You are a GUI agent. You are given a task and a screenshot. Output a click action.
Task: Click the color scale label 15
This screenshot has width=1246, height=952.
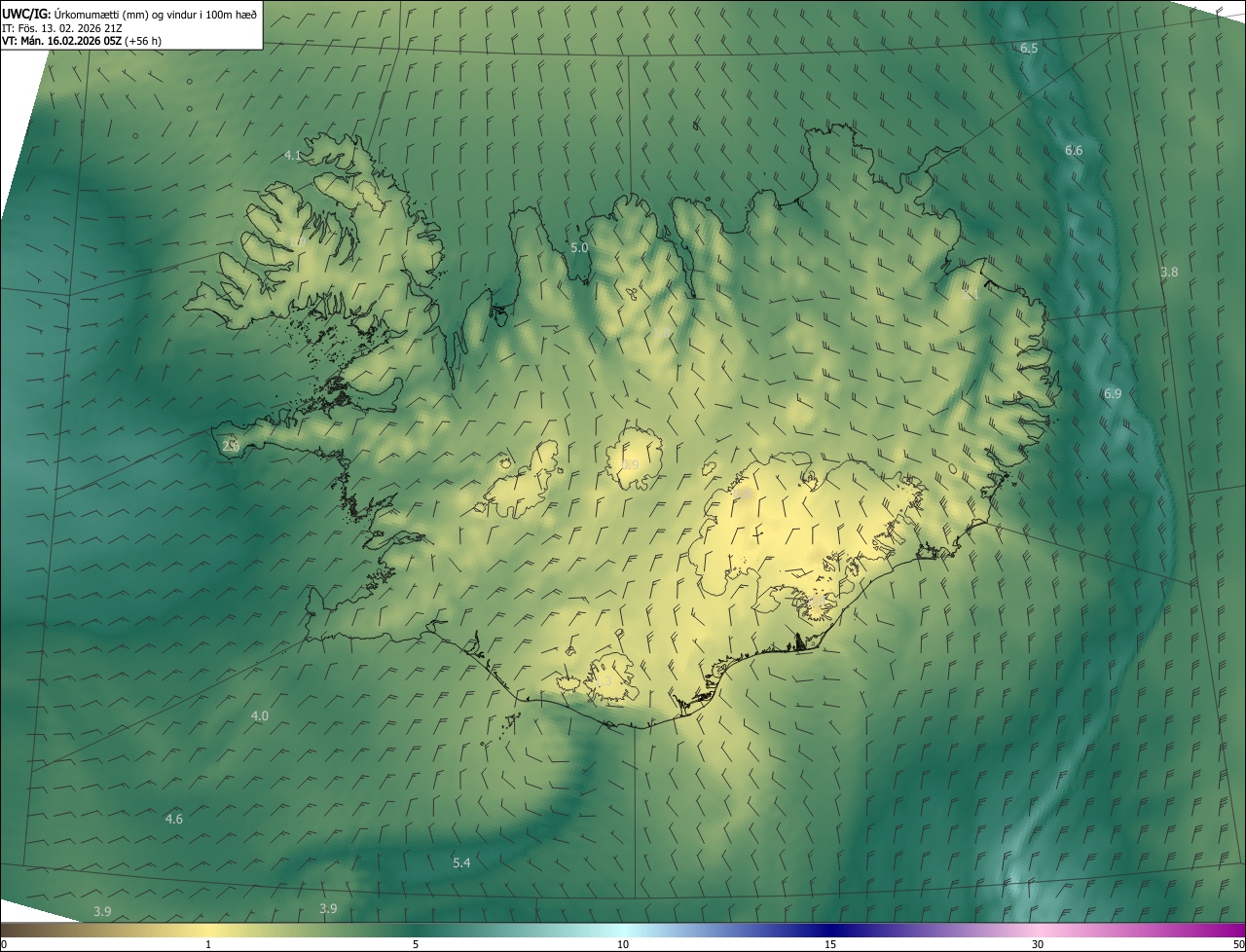coord(830,944)
